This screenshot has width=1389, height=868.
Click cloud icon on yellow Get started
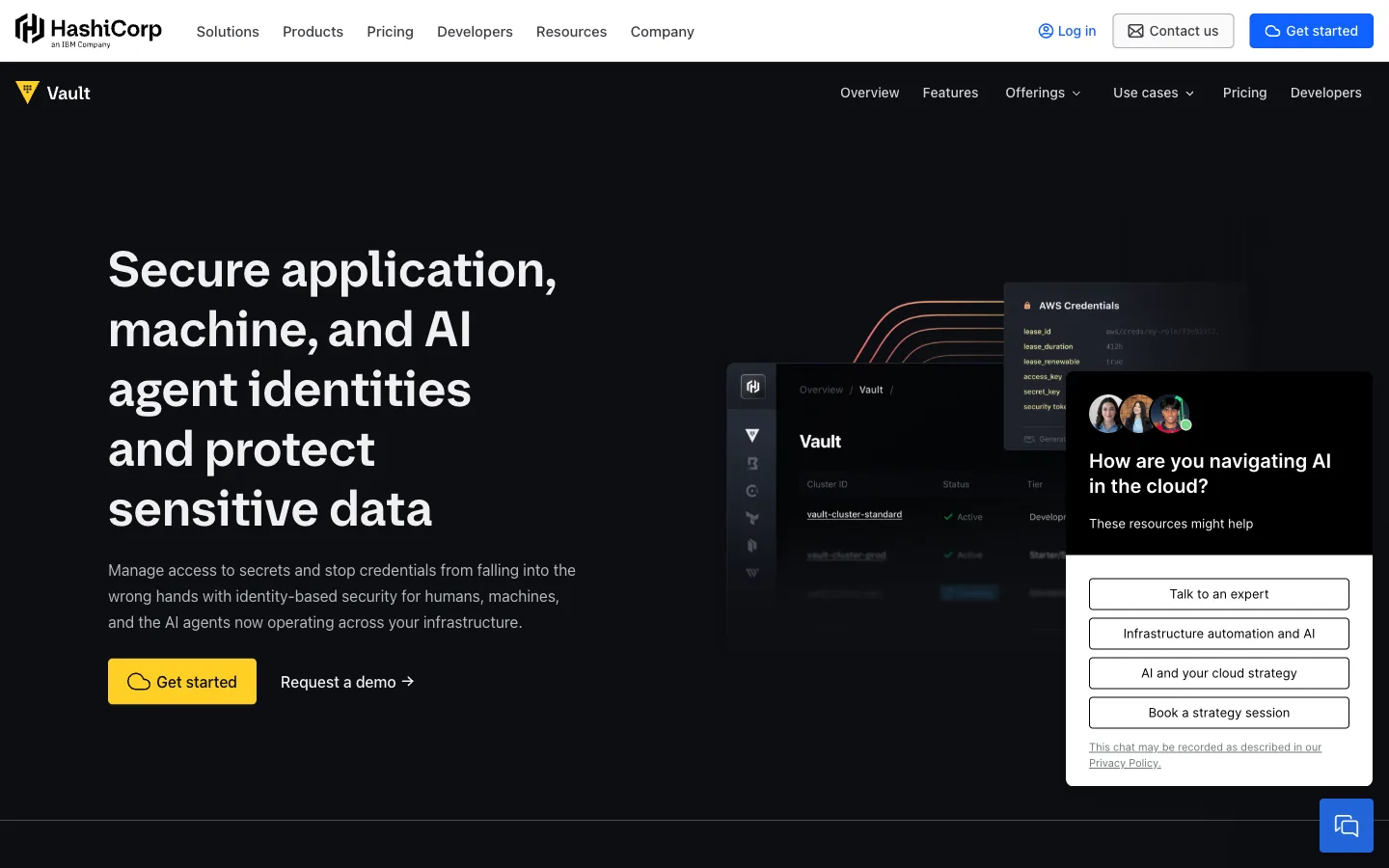point(139,682)
